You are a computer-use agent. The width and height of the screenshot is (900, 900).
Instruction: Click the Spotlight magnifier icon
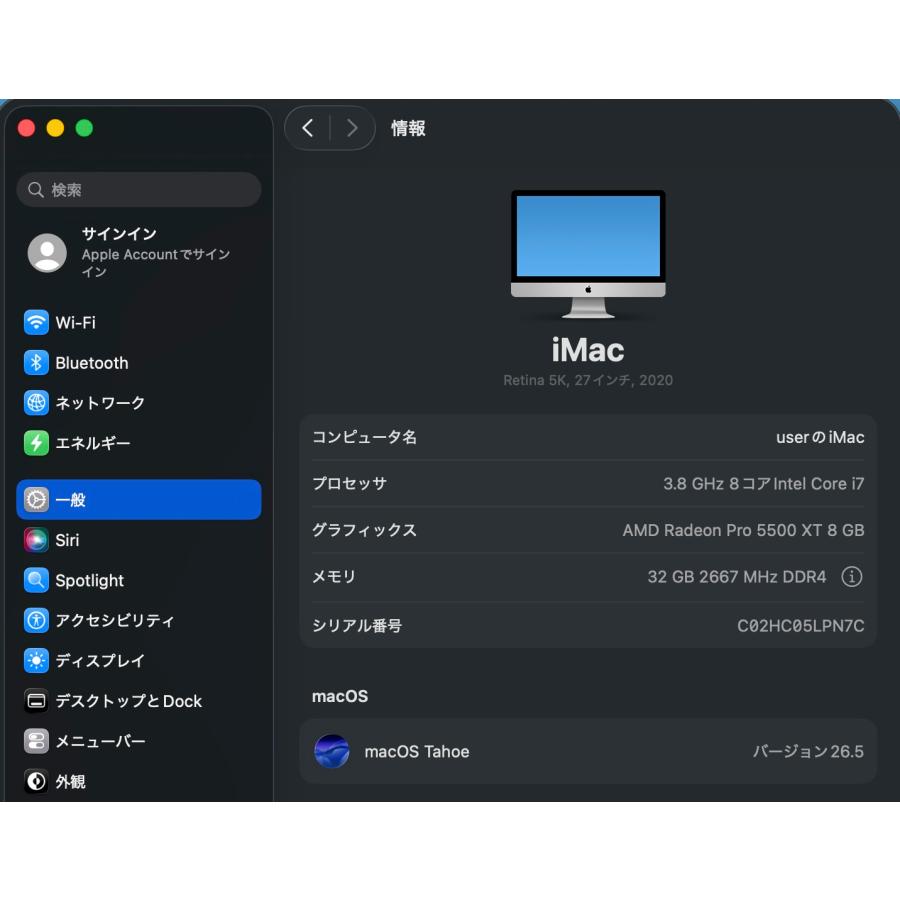pyautogui.click(x=36, y=580)
